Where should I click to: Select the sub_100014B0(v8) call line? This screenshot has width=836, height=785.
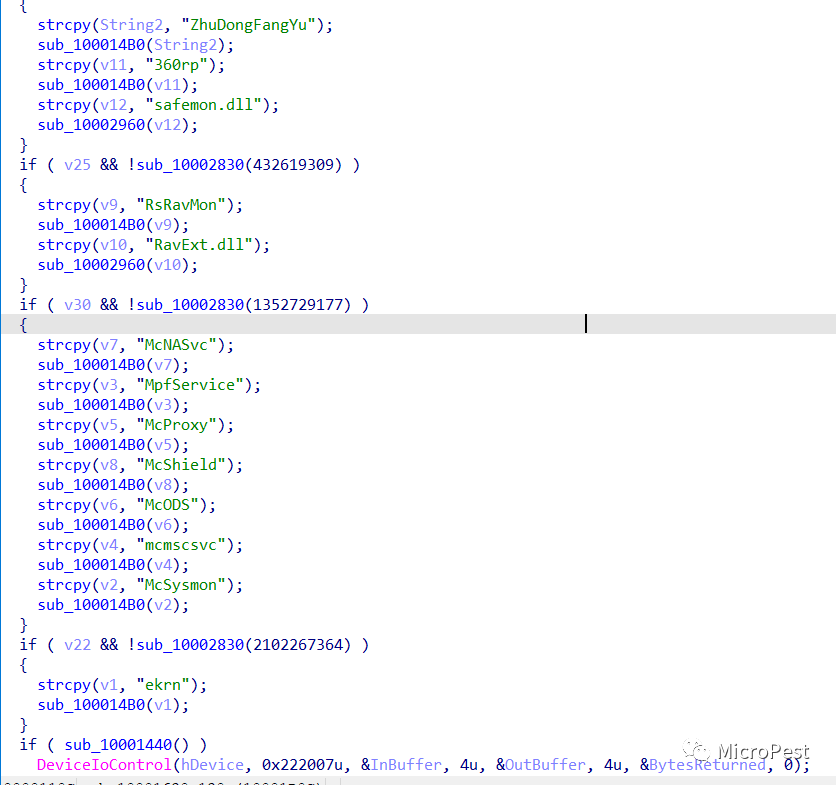pos(113,485)
